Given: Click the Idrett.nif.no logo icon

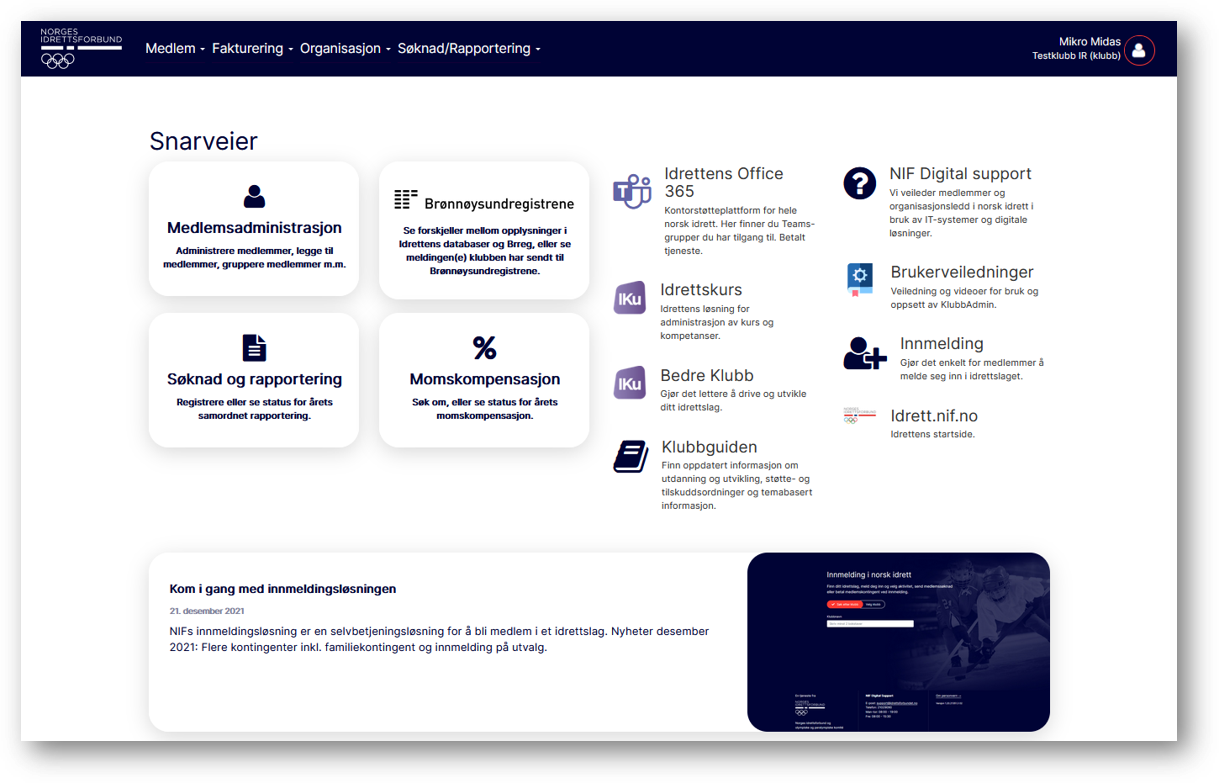Looking at the screenshot, I should coord(860,416).
